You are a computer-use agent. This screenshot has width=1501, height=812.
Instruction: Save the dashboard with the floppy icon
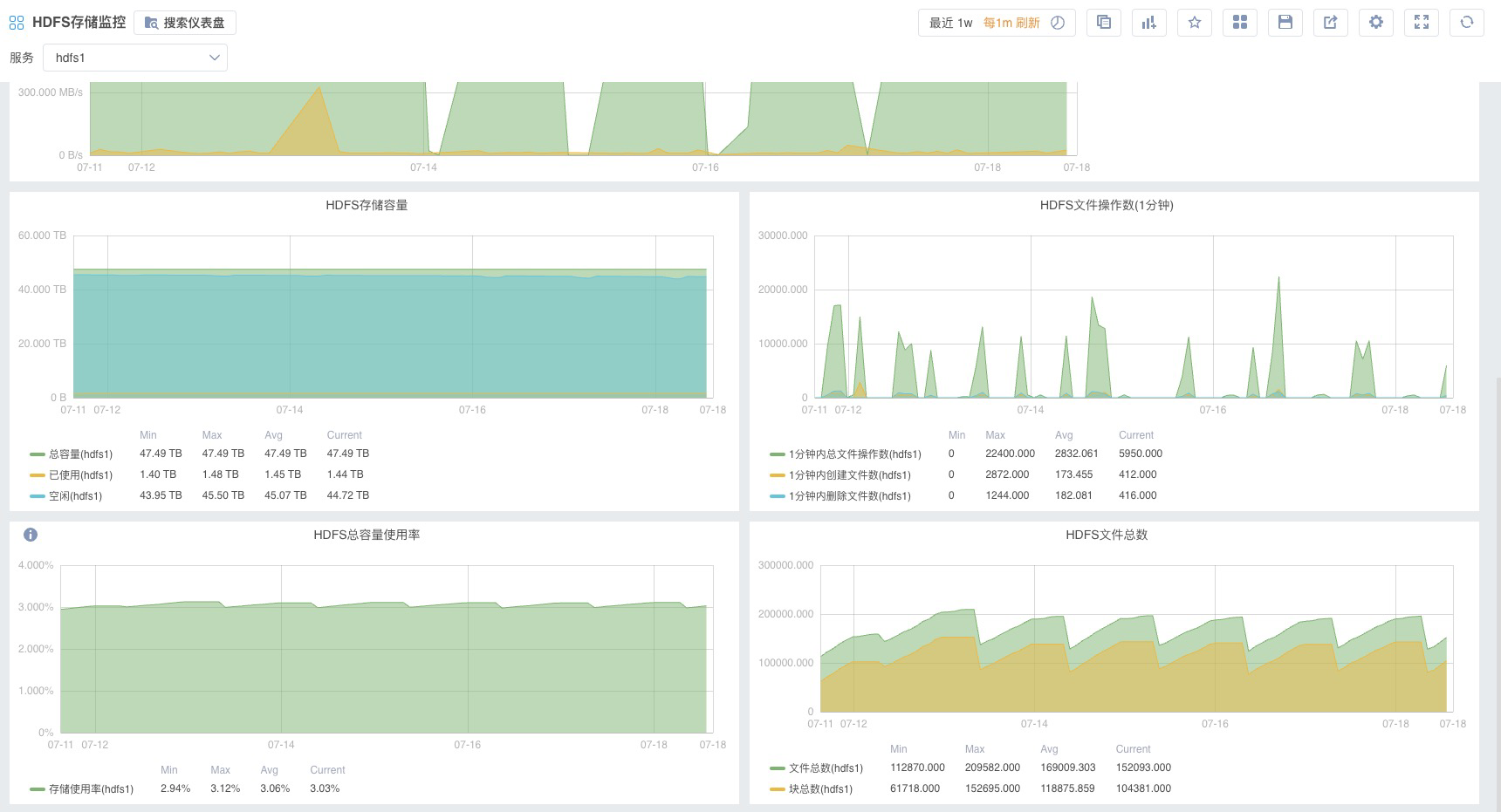tap(1285, 23)
